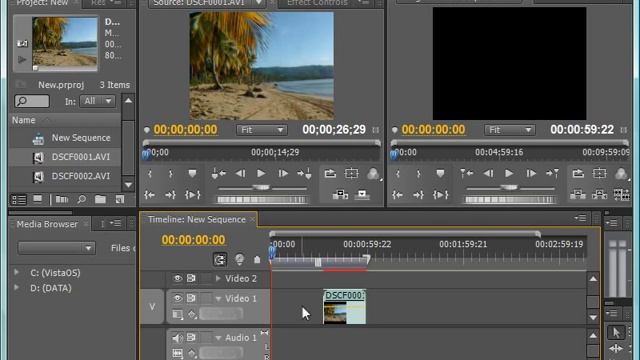Go to next edit point in Program monitor
Viewport: 640px width, 360px height.
pos(552,174)
